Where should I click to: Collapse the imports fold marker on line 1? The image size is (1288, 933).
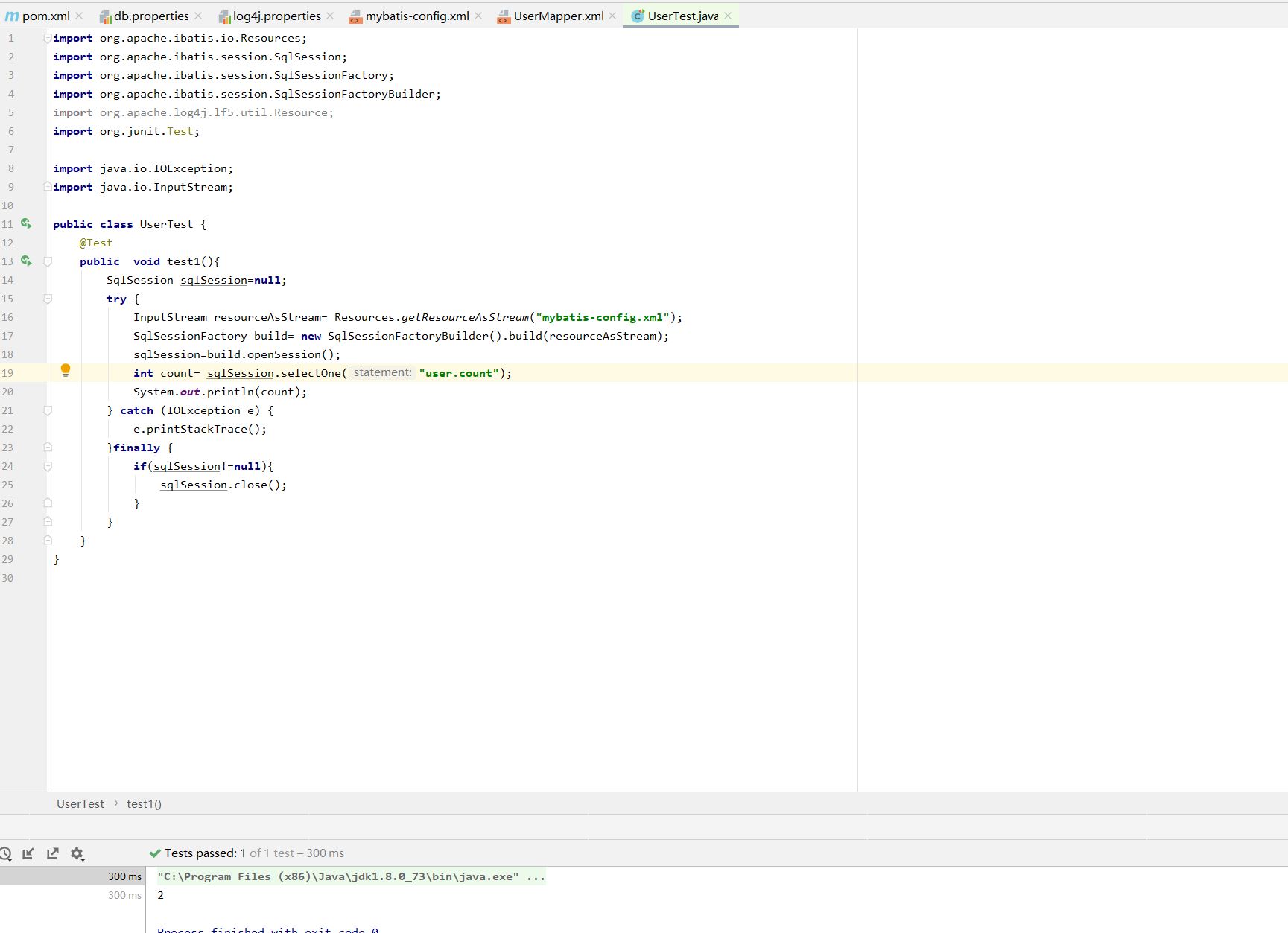(48, 38)
